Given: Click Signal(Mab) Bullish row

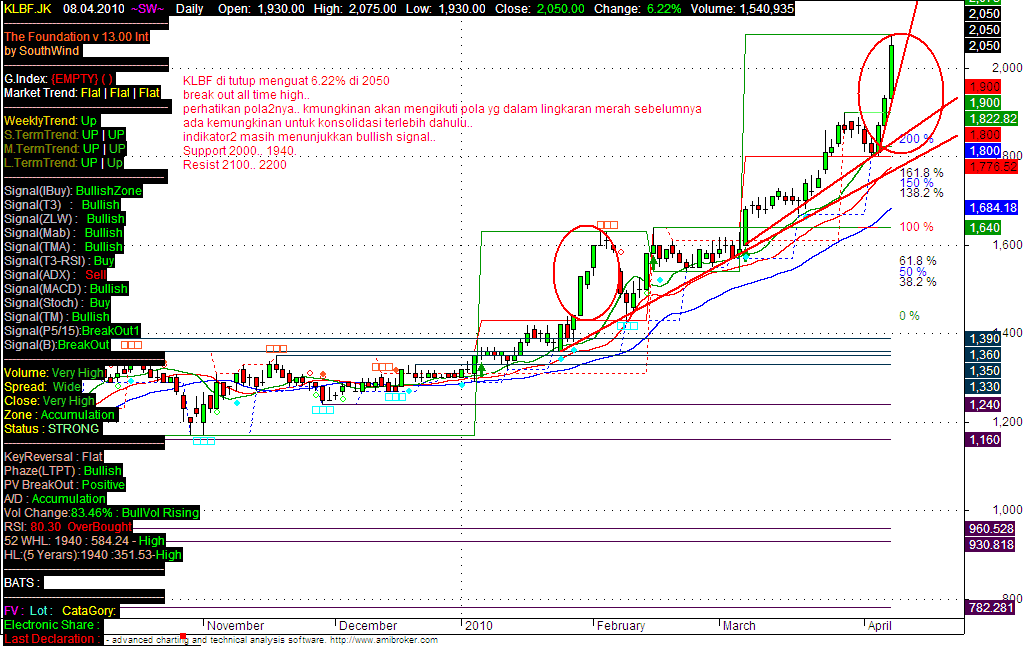Looking at the screenshot, I should 63,233.
